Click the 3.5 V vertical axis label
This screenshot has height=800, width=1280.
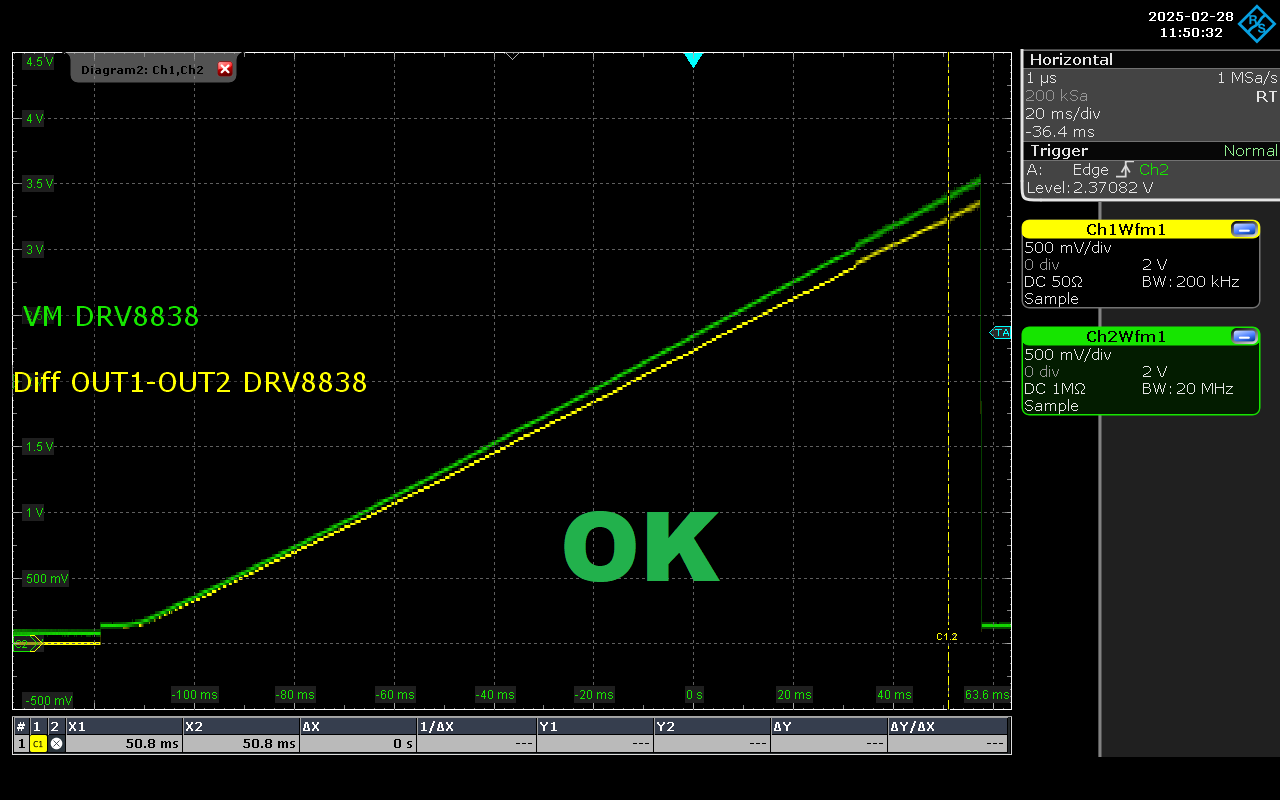[x=40, y=184]
